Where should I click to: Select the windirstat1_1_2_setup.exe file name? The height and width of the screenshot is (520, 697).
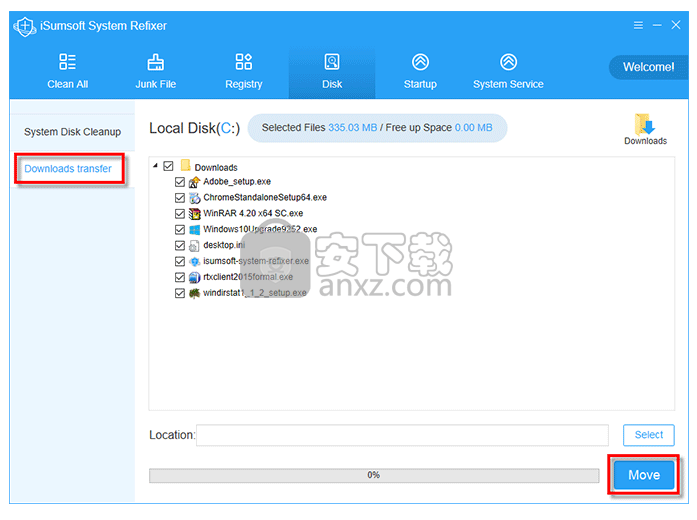[255, 293]
